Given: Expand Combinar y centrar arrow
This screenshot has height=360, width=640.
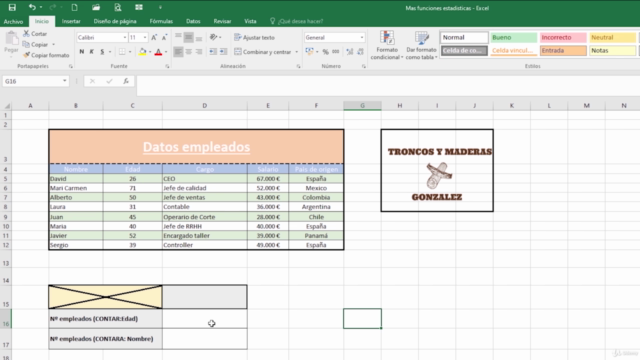Looking at the screenshot, I should [297, 52].
